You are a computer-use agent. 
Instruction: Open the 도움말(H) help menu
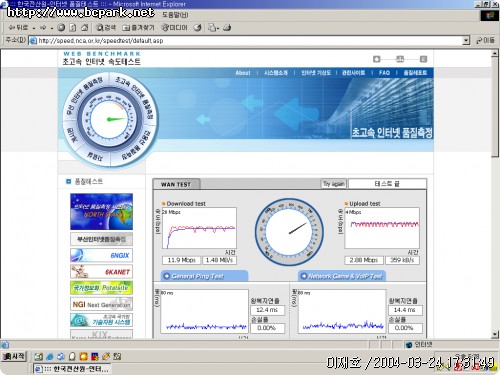coord(175,15)
